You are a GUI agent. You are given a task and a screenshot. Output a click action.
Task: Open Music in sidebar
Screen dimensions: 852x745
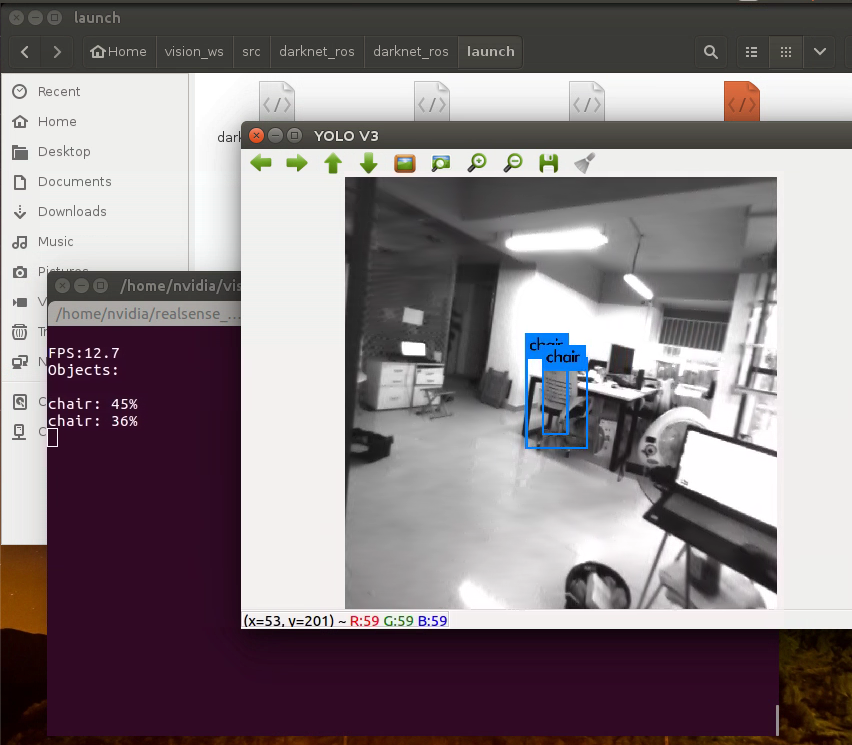point(55,241)
